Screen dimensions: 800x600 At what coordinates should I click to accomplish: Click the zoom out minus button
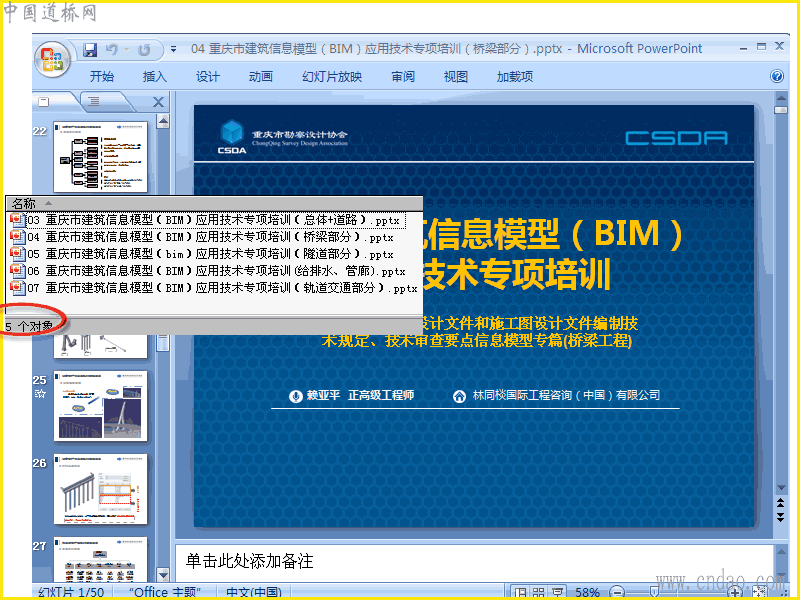click(617, 592)
